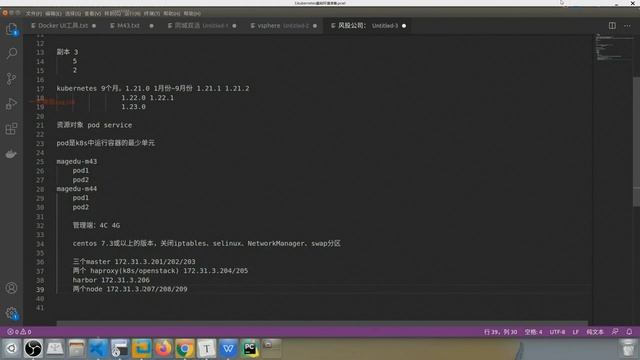Viewport: 640px width, 360px height.
Task: Close Docker UI工具.txt tab via its dot
Action: coord(94,26)
